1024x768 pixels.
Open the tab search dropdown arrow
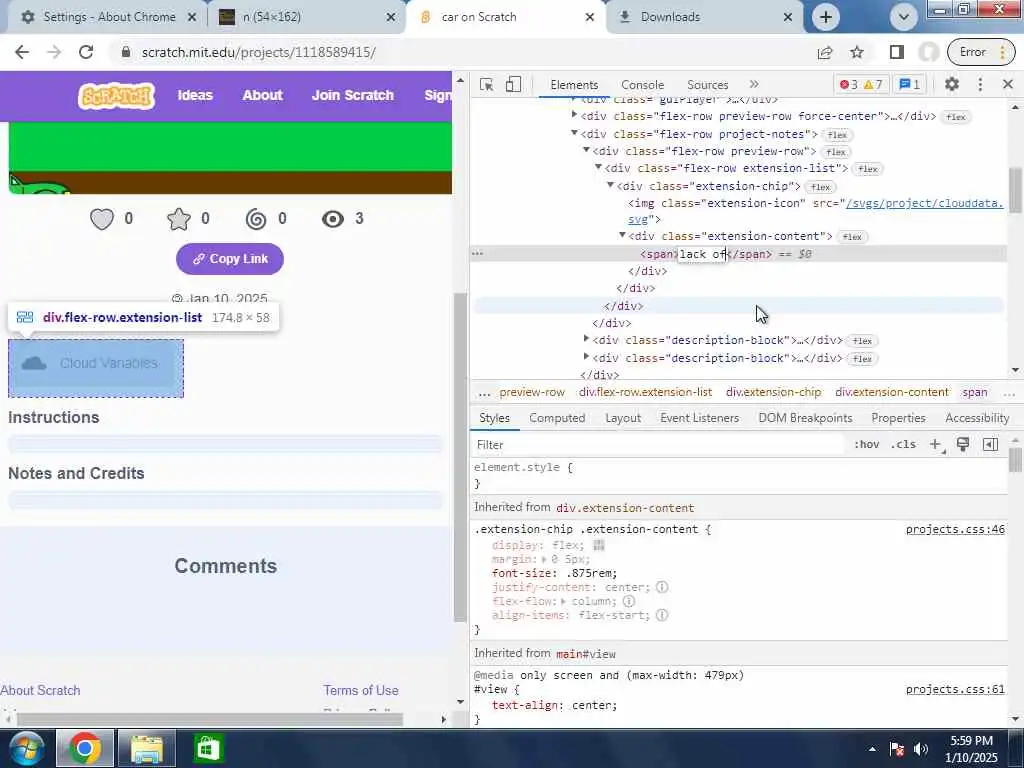[x=904, y=17]
